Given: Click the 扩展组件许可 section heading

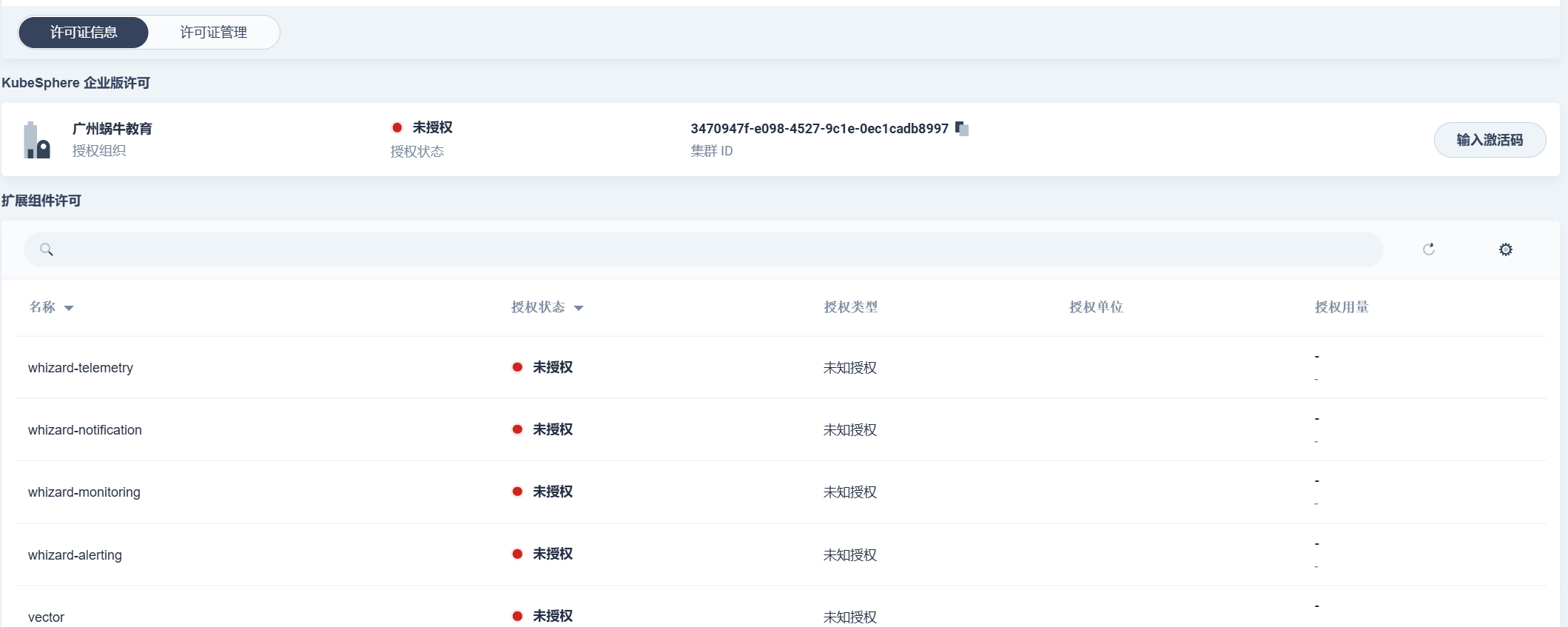Looking at the screenshot, I should 41,201.
